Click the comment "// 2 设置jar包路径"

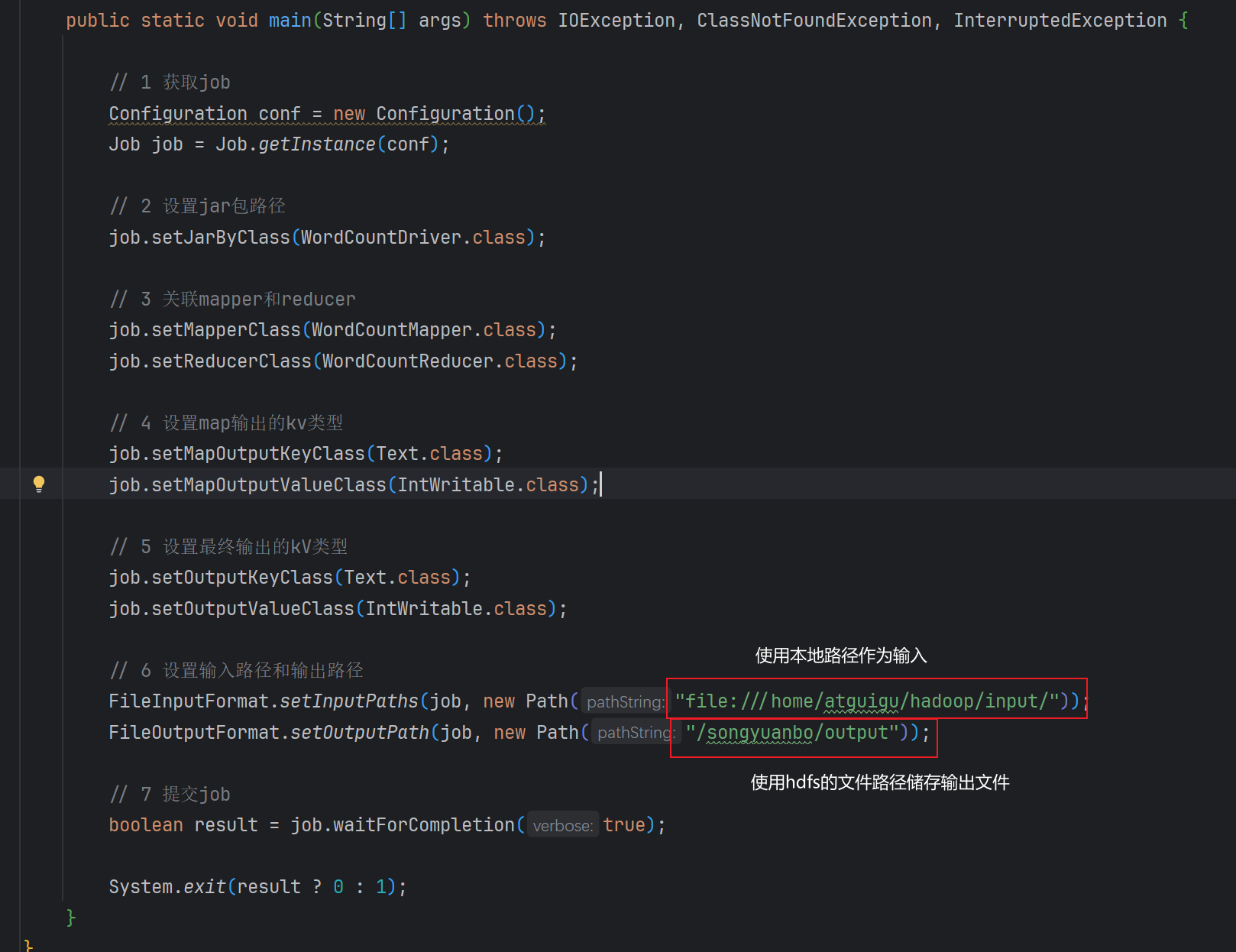click(x=197, y=206)
